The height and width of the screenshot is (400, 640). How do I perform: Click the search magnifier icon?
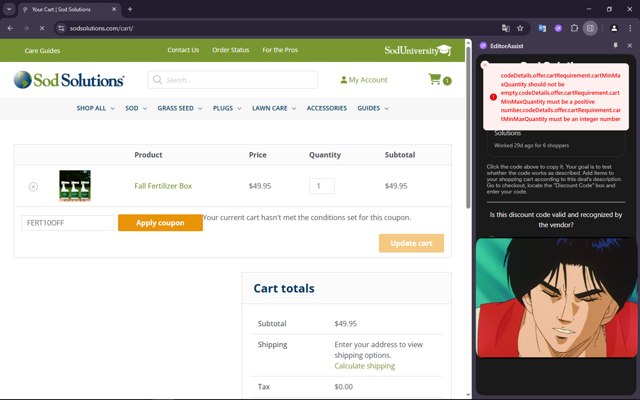point(158,80)
